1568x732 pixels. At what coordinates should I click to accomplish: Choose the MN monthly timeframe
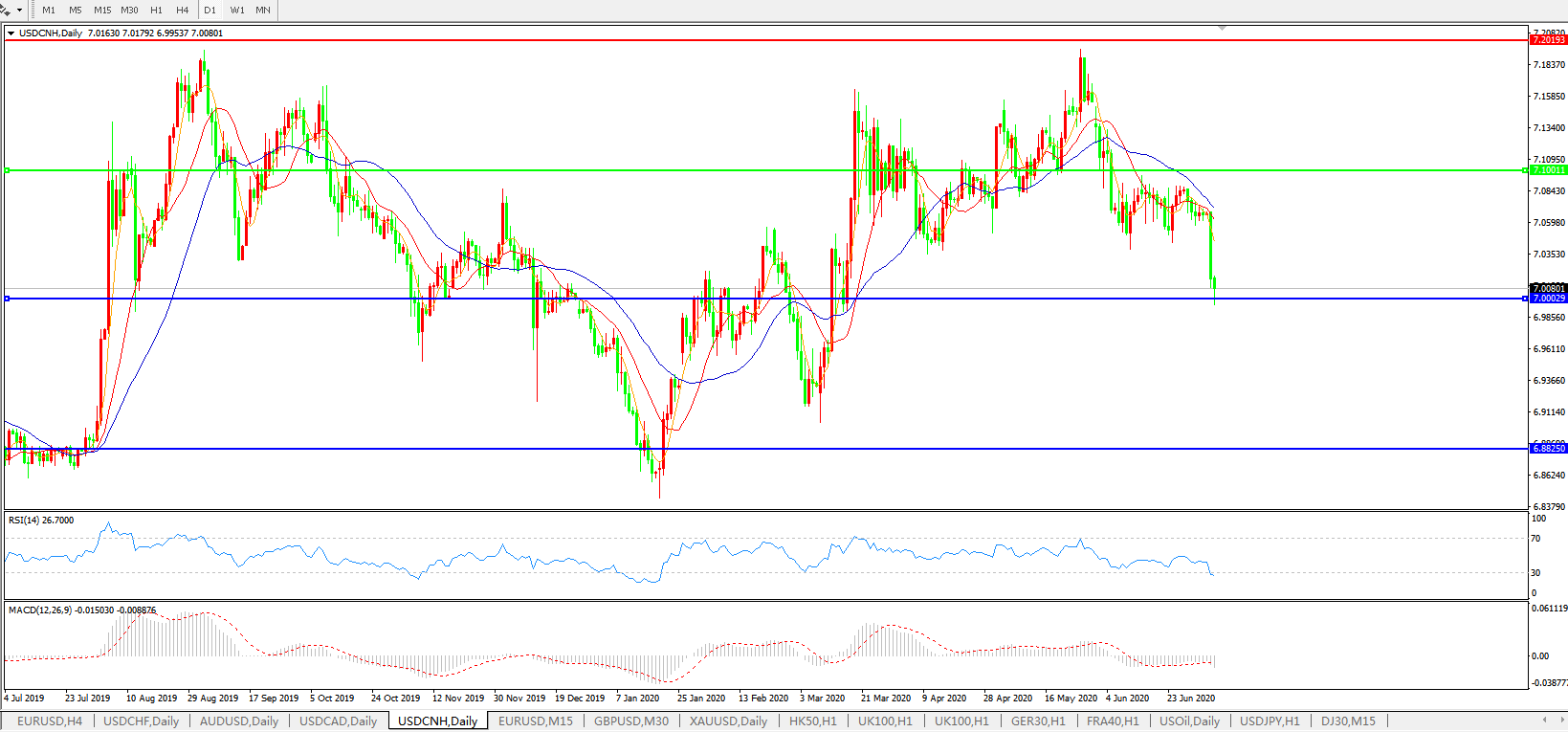tap(263, 10)
